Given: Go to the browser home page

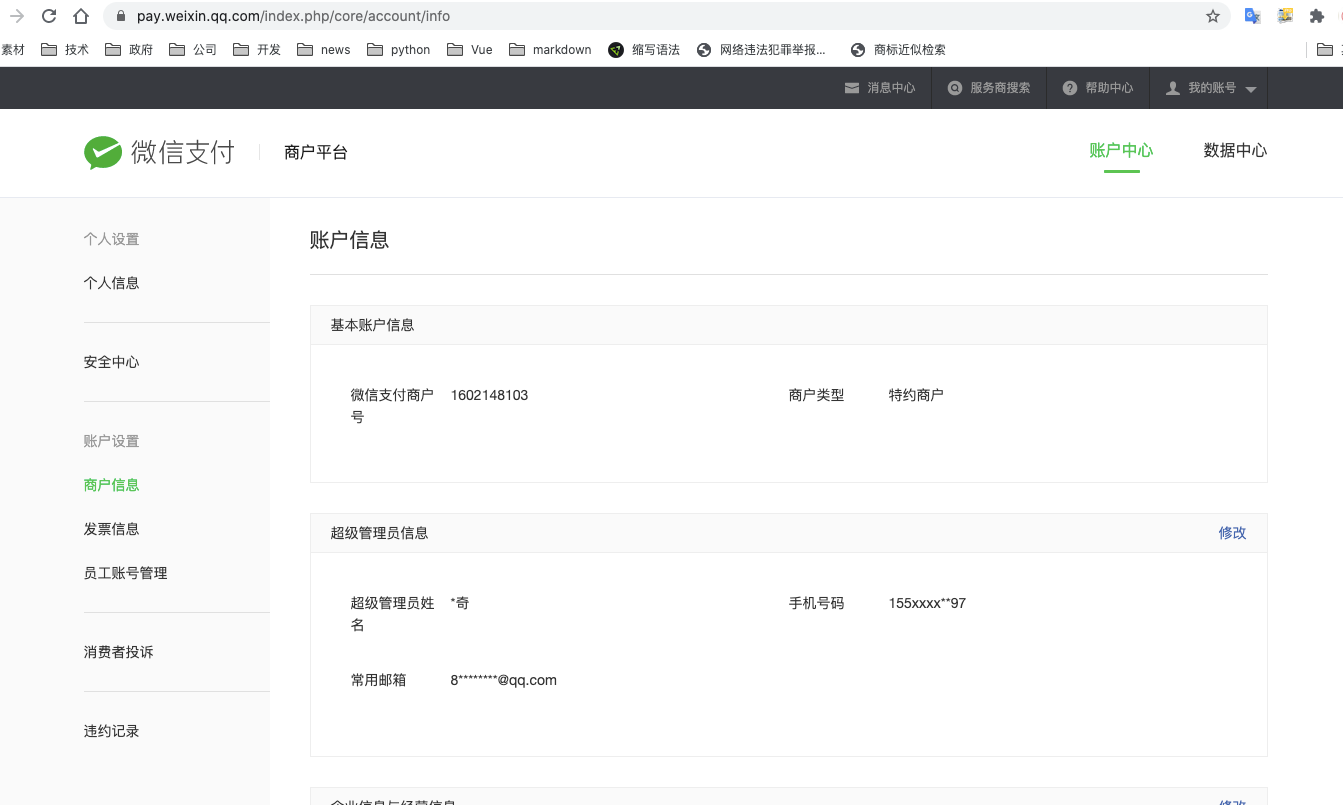Looking at the screenshot, I should [x=81, y=16].
